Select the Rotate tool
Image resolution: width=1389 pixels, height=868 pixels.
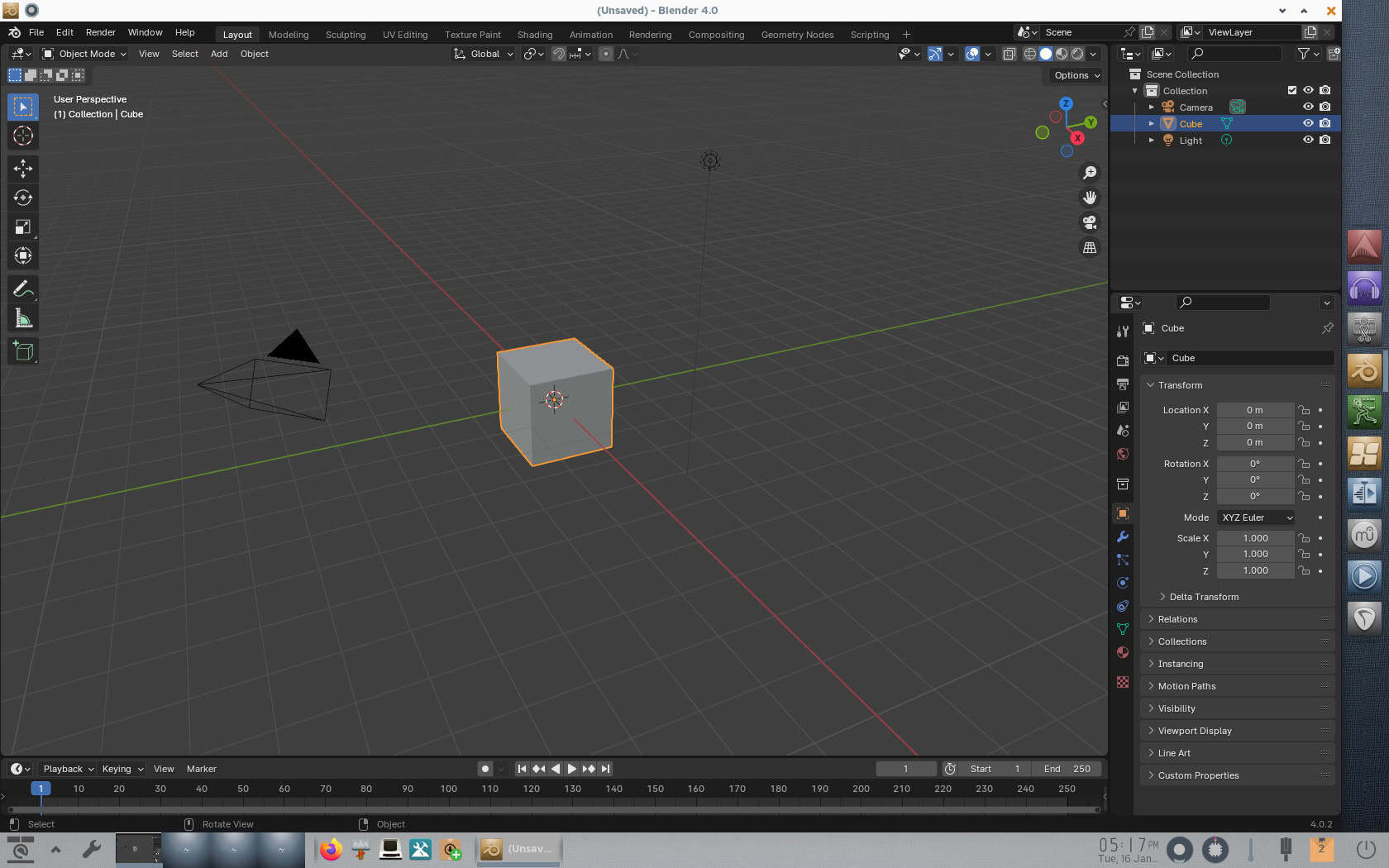pos(23,198)
